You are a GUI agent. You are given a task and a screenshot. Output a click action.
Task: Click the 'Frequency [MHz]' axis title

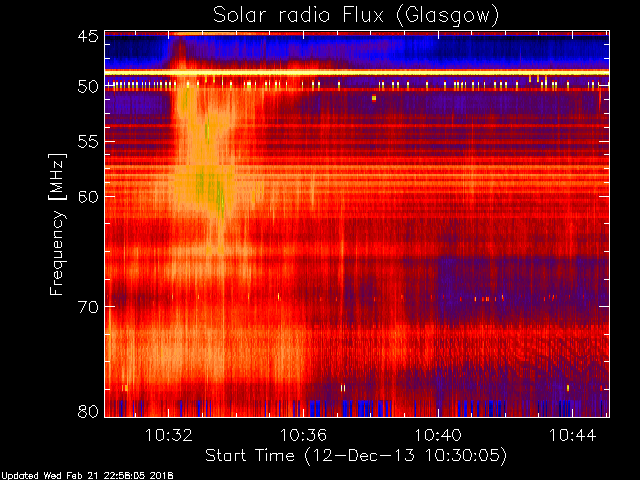point(57,224)
